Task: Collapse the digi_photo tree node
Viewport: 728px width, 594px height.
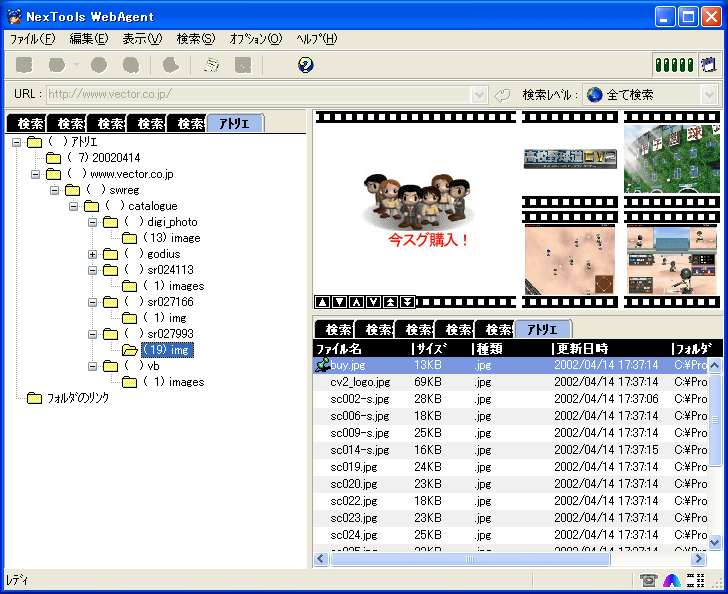Action: [x=93, y=222]
